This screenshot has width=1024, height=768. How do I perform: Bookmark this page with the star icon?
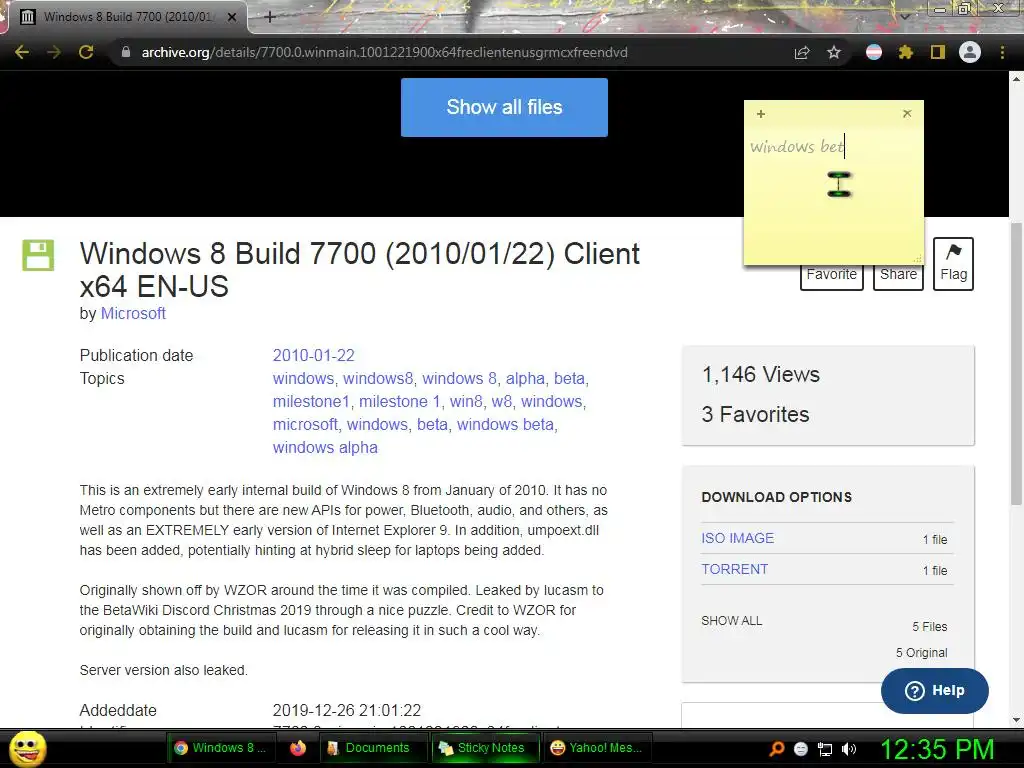(833, 52)
